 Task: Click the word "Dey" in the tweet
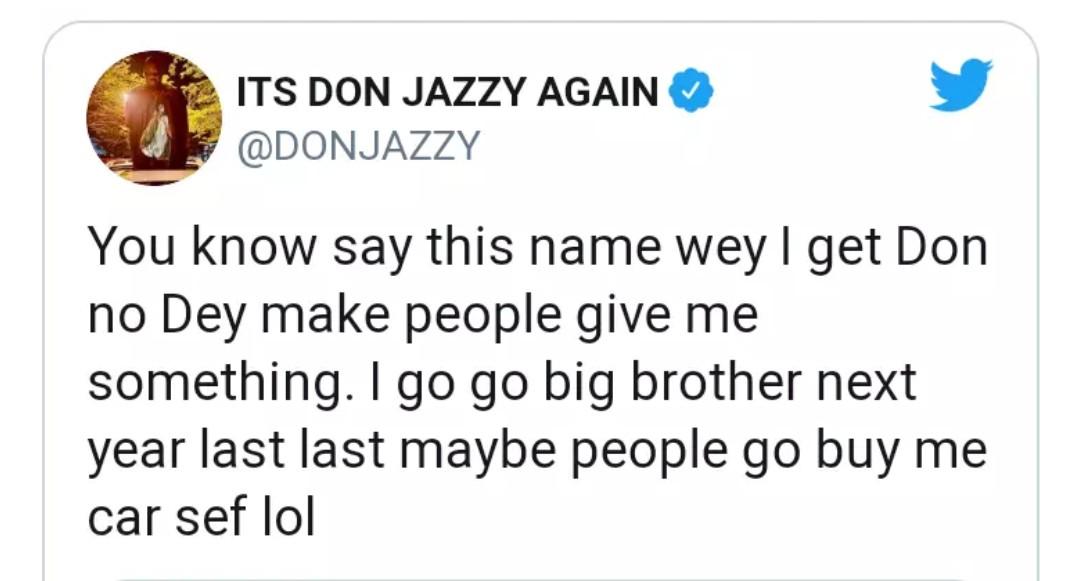click(x=203, y=317)
